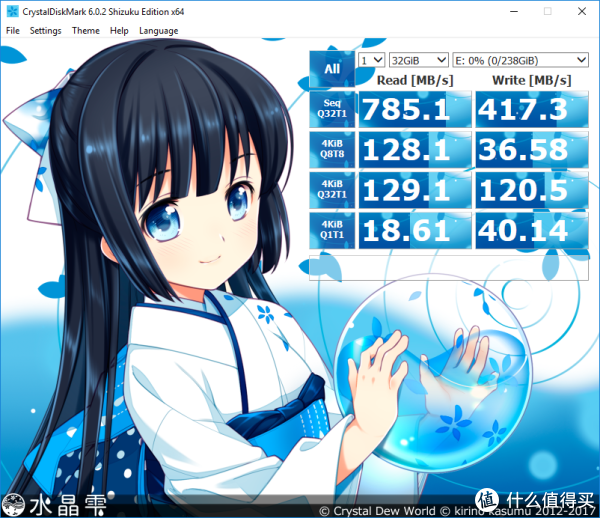
Task: Open the Language menu
Action: tap(158, 31)
